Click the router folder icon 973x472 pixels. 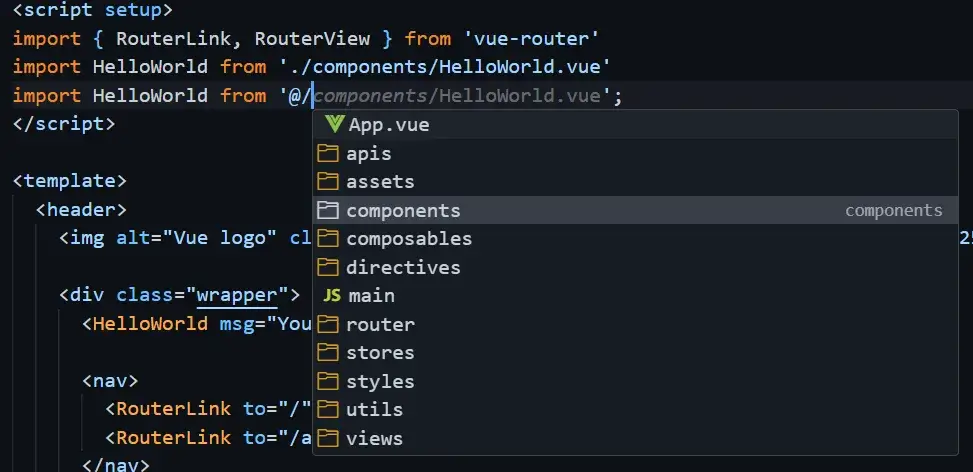[x=328, y=324]
